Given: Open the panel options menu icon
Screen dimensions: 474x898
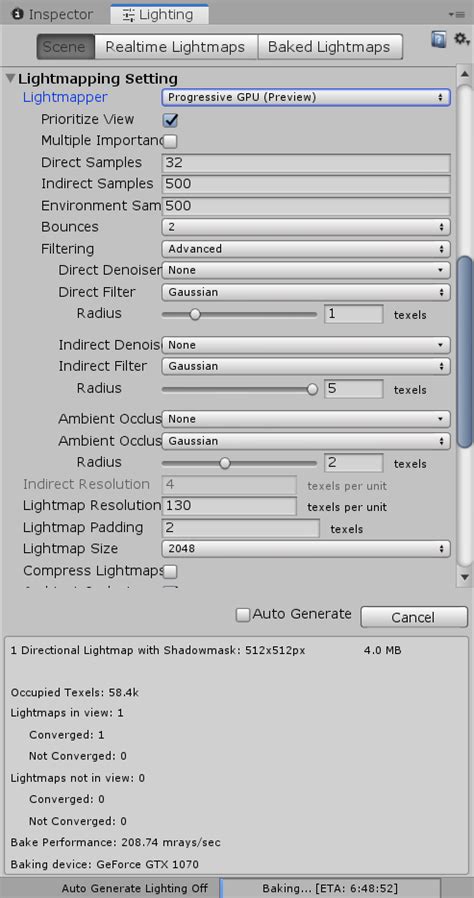Looking at the screenshot, I should pos(456,14).
